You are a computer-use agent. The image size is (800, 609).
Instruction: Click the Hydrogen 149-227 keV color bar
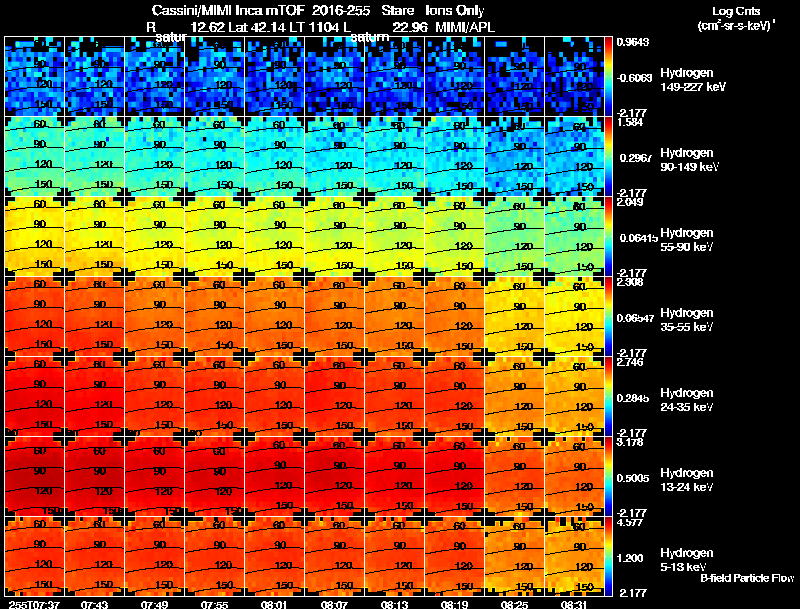(x=608, y=77)
